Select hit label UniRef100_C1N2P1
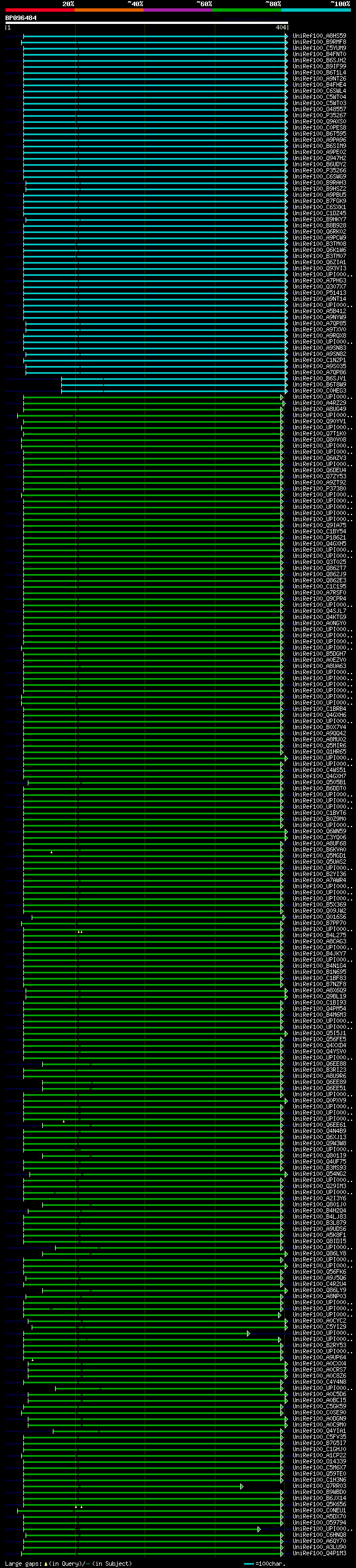Image resolution: width=356 pixels, height=1568 pixels. (319, 360)
